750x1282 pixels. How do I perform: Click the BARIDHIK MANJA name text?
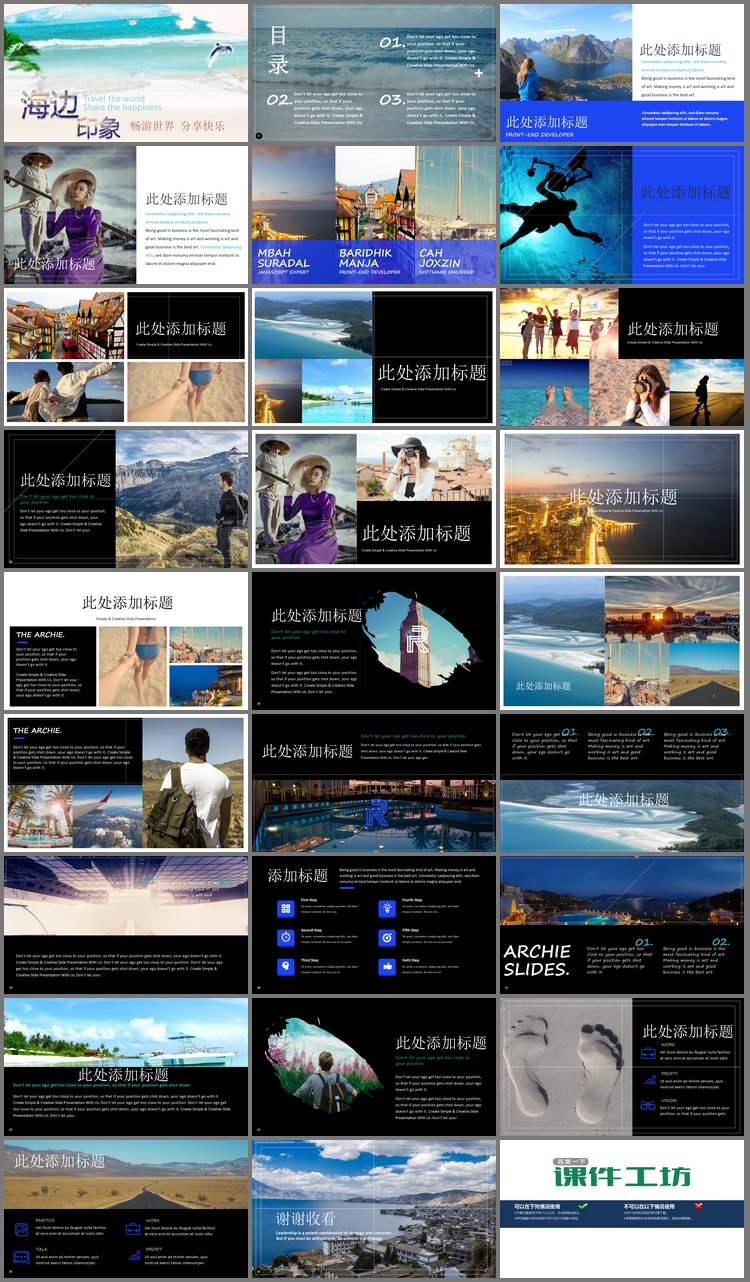pos(366,258)
